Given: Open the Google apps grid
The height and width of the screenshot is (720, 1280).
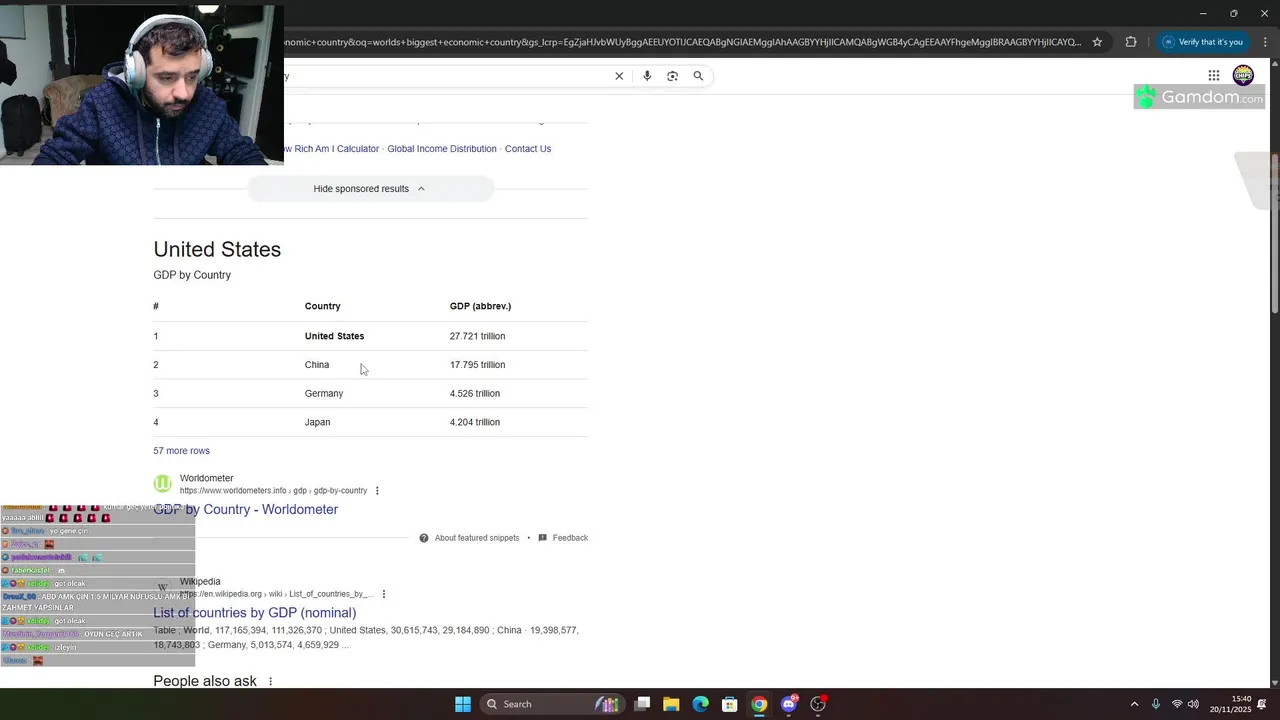Looking at the screenshot, I should click(x=1214, y=75).
